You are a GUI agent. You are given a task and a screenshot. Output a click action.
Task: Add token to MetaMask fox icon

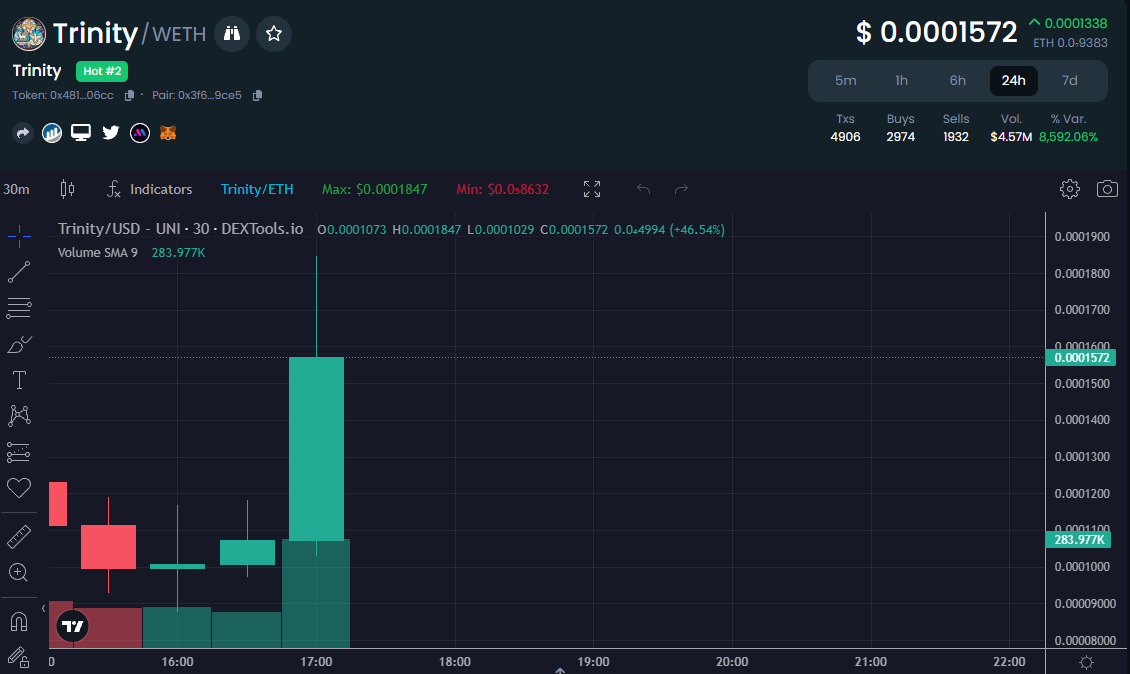coord(168,133)
